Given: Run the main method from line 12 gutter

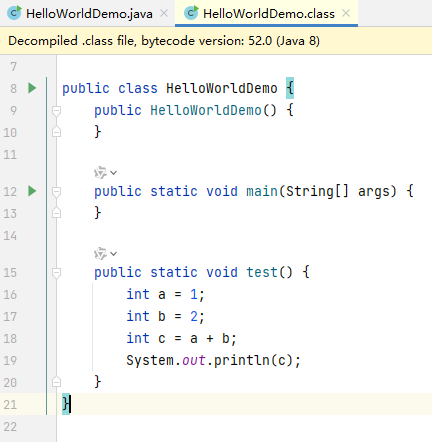Looking at the screenshot, I should pyautogui.click(x=32, y=191).
